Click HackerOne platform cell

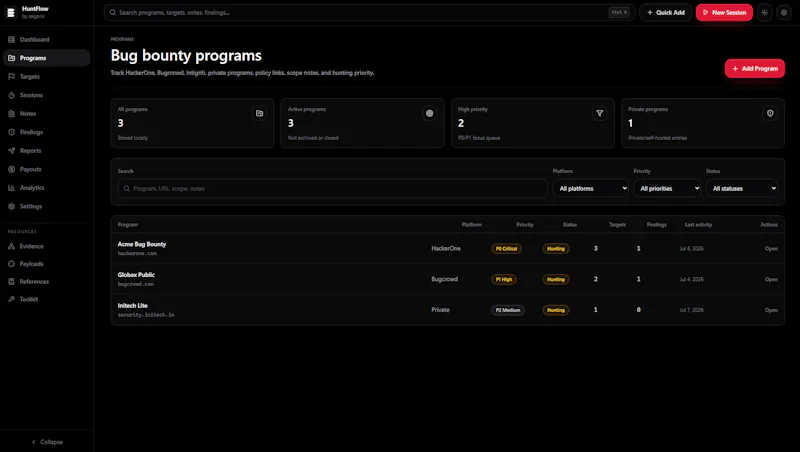[x=446, y=248]
